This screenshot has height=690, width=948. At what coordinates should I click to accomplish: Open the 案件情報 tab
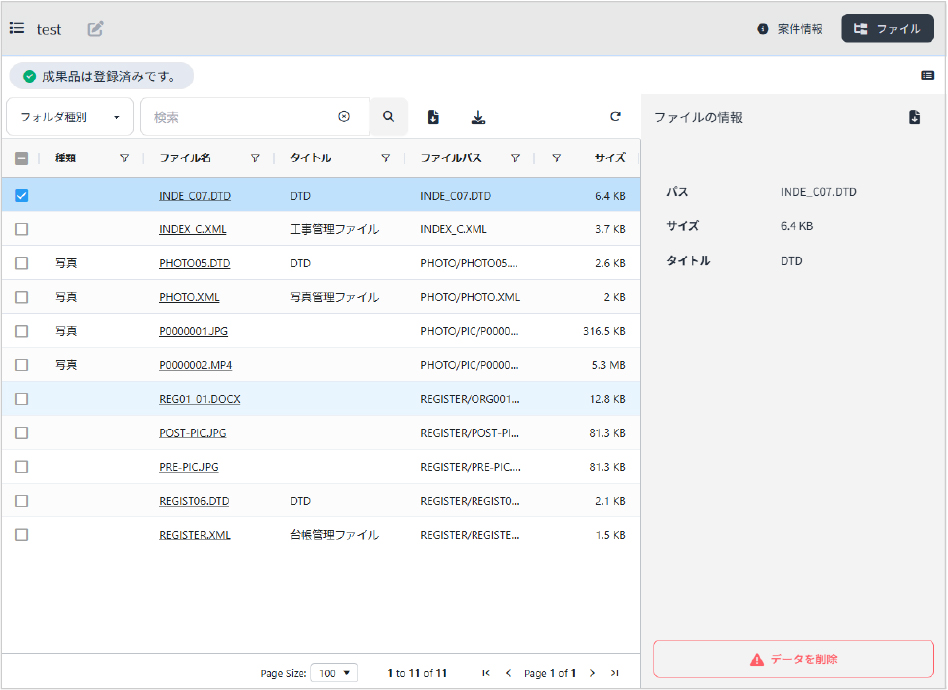point(790,28)
